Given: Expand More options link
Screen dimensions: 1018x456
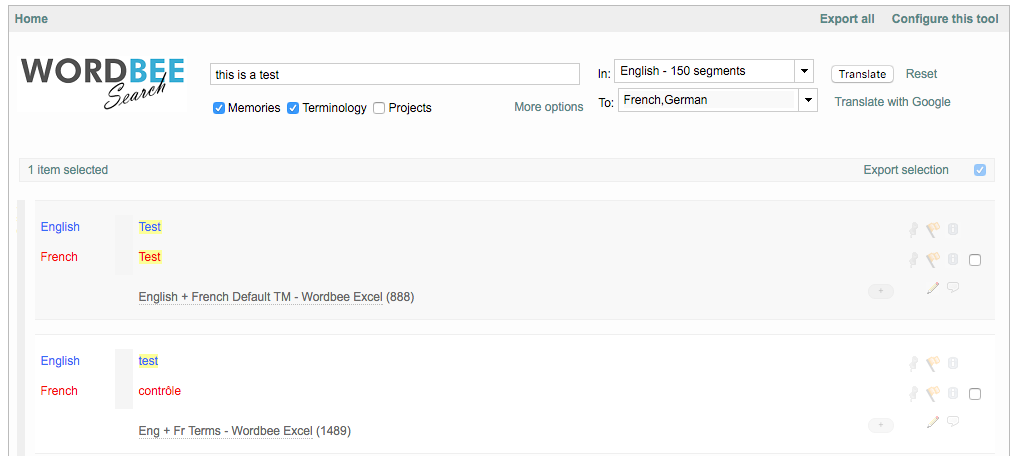Looking at the screenshot, I should pos(548,107).
